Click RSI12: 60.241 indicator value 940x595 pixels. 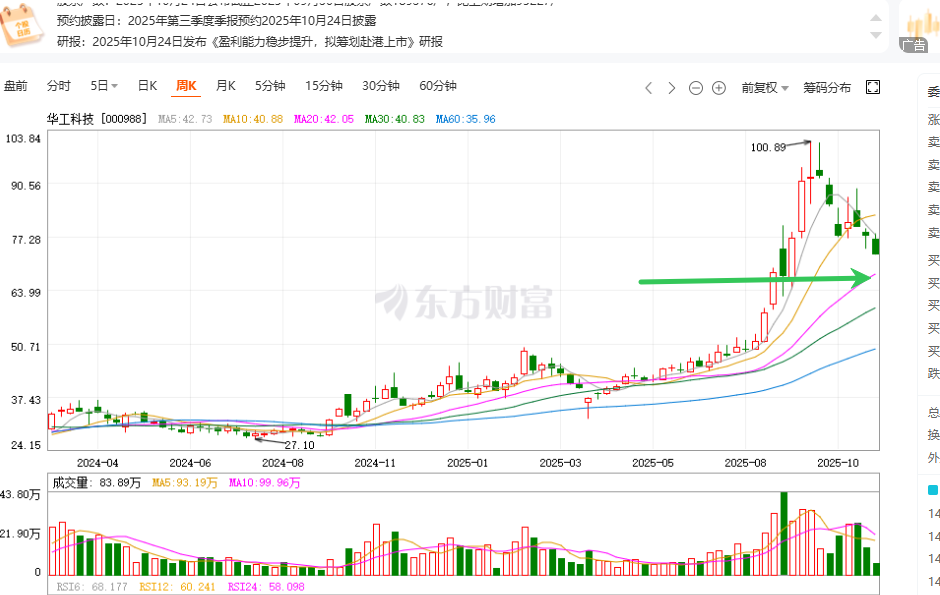click(x=177, y=587)
